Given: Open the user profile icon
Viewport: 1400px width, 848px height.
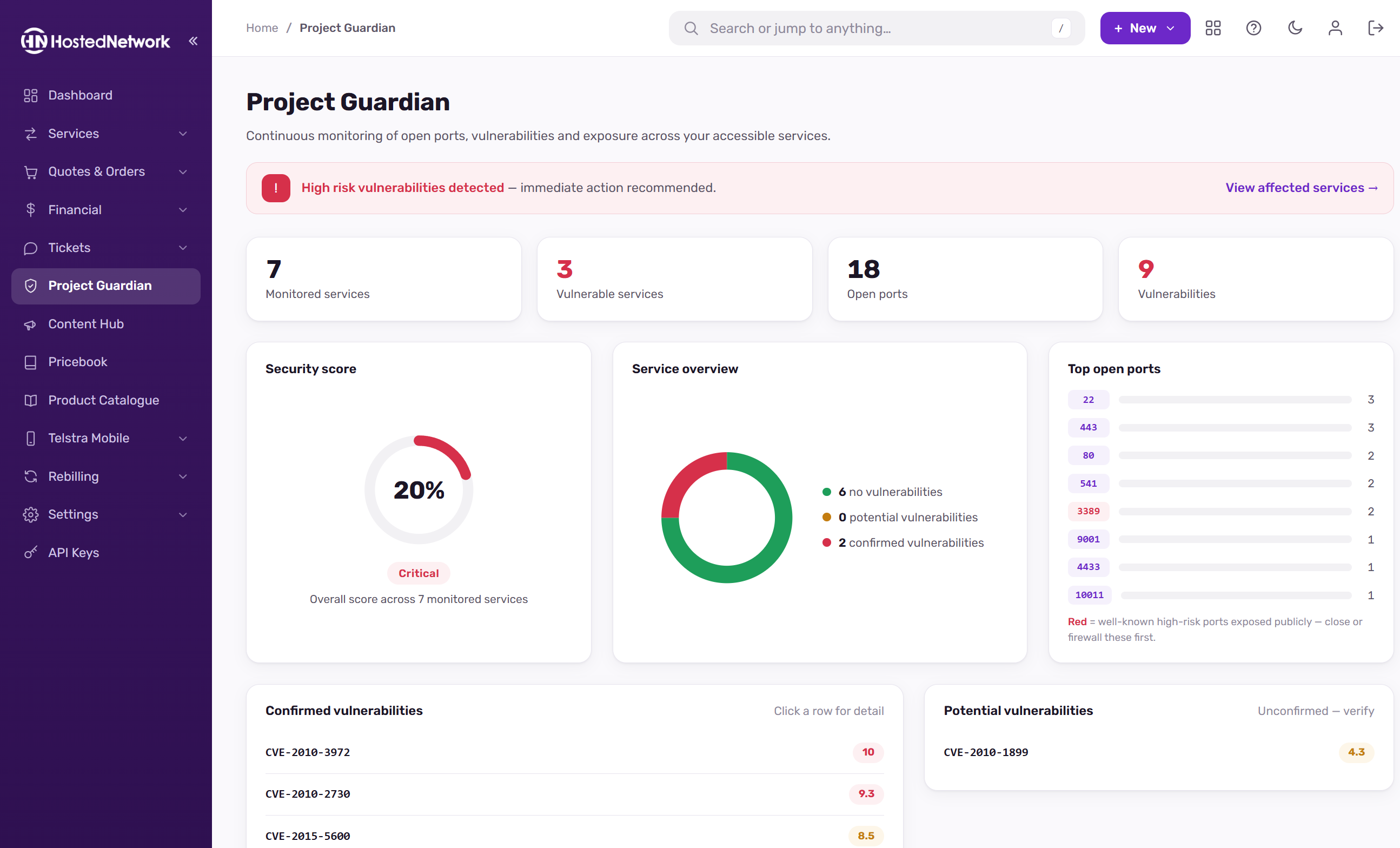Looking at the screenshot, I should tap(1335, 28).
